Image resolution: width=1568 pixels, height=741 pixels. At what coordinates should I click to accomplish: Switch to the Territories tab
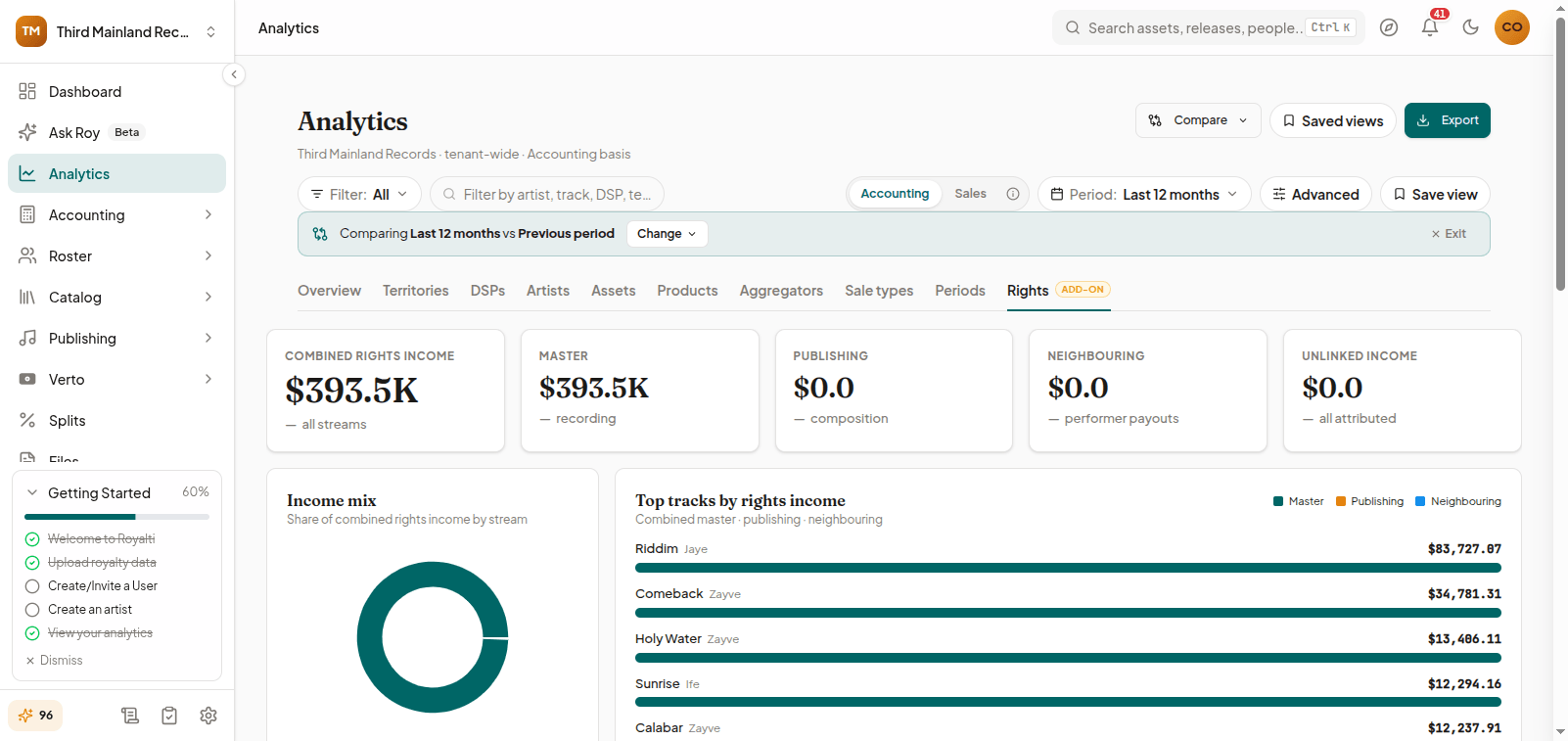pyautogui.click(x=415, y=291)
